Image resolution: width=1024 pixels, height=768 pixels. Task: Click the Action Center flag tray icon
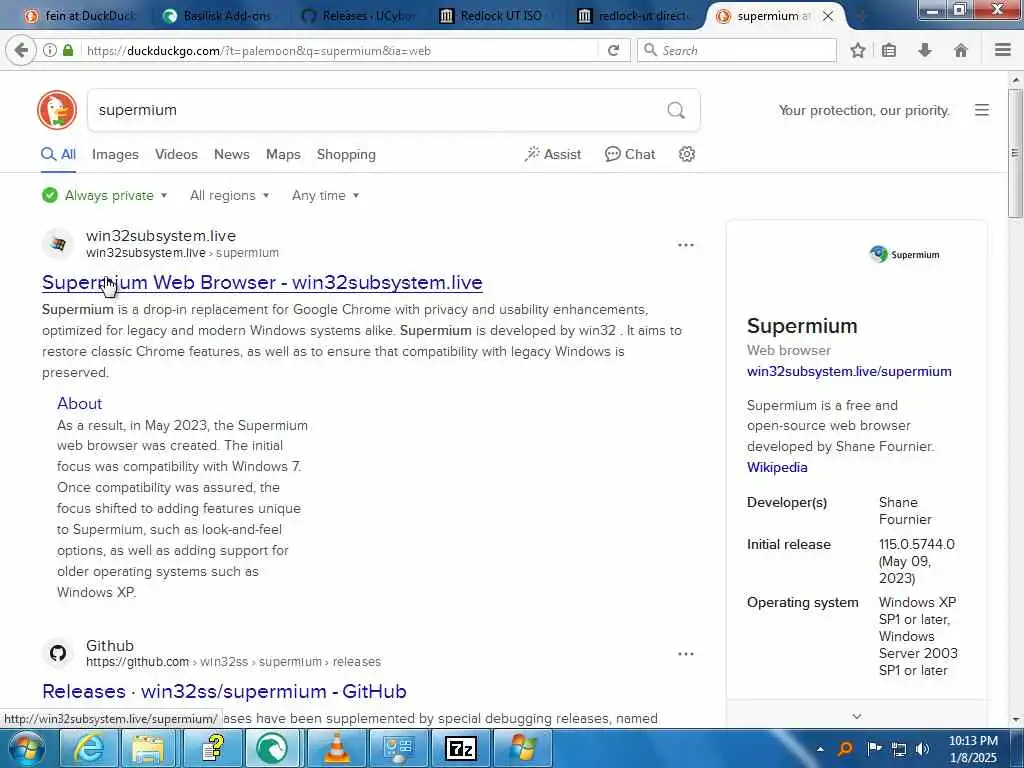tap(874, 749)
